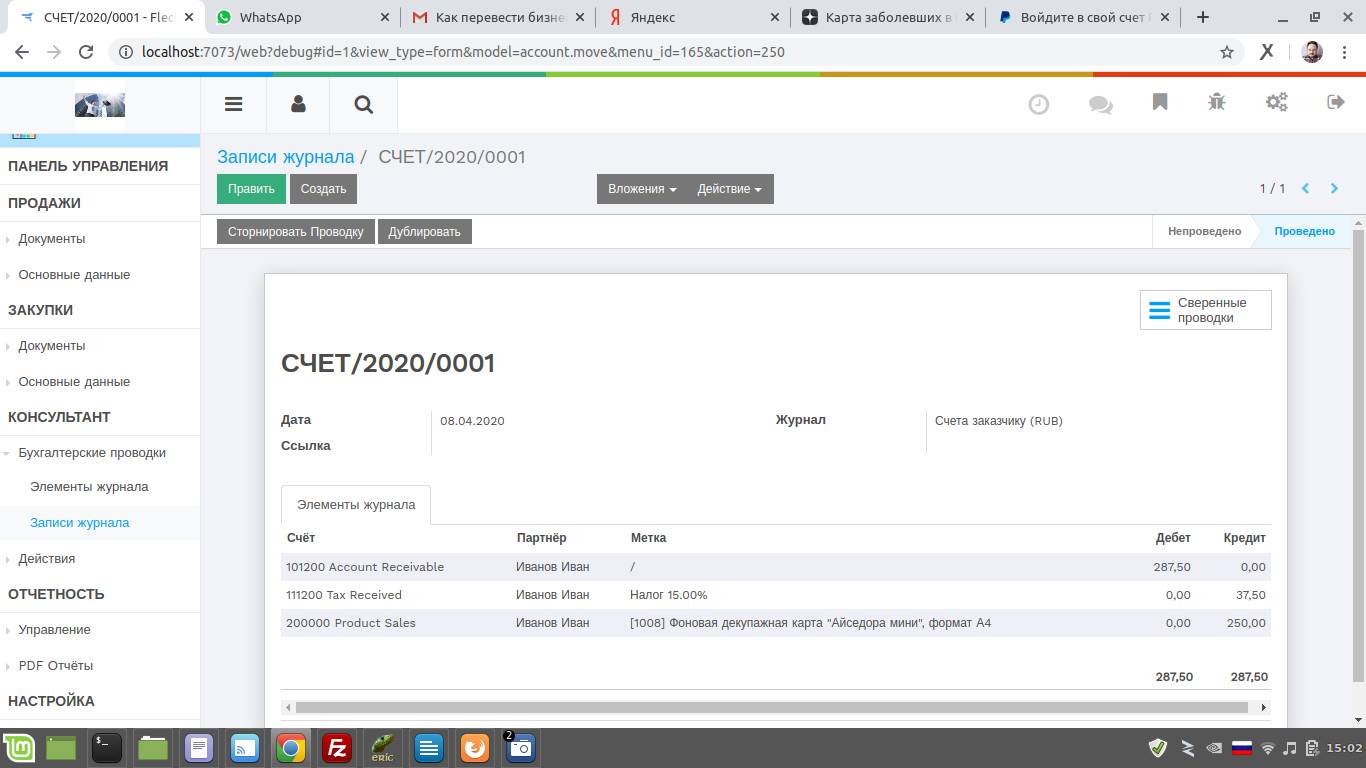The height and width of the screenshot is (768, 1366).
Task: Click the bookmark icon in top bar
Action: (x=1160, y=103)
